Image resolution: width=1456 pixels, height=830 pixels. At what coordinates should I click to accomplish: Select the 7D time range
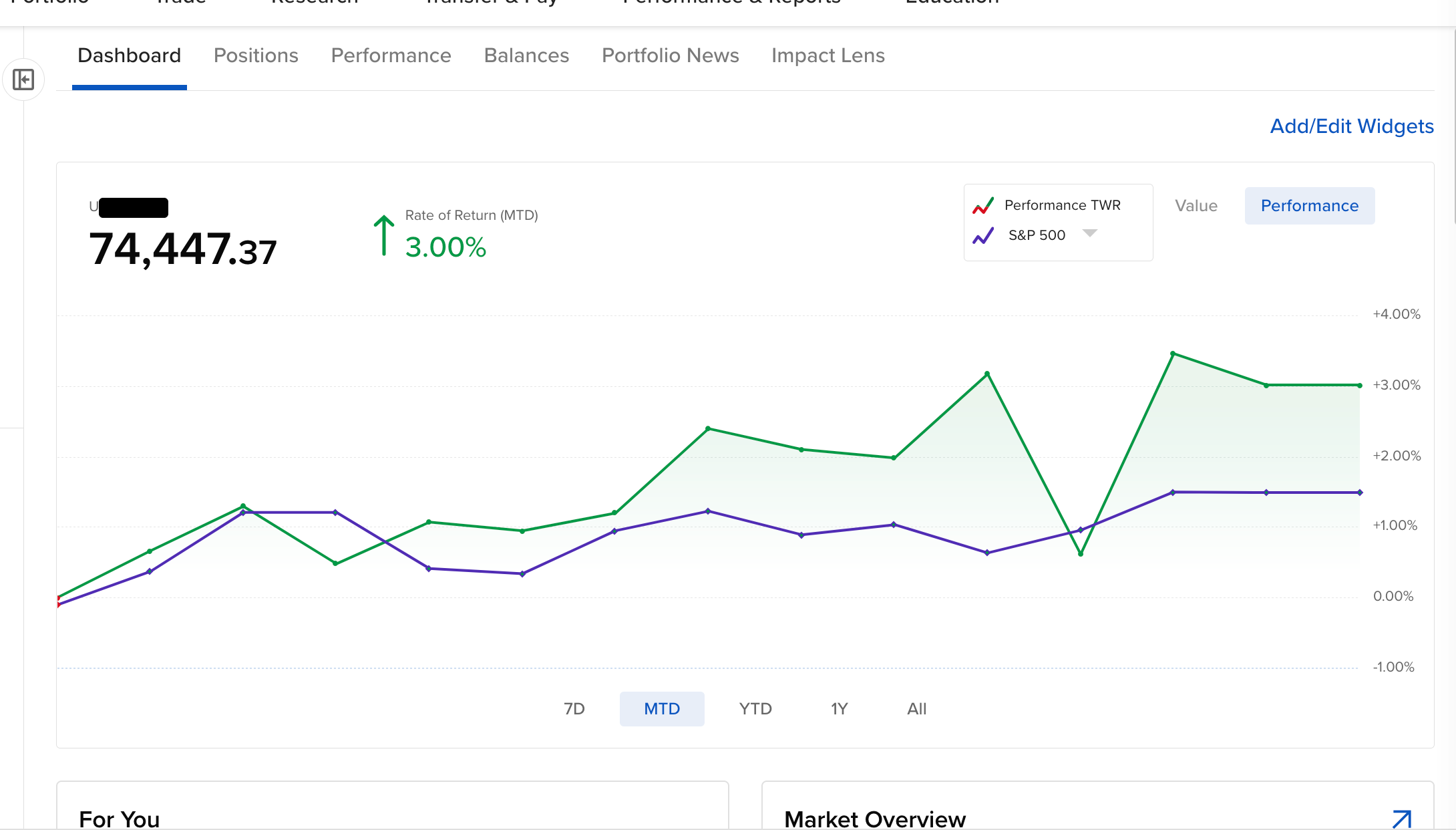click(x=574, y=709)
